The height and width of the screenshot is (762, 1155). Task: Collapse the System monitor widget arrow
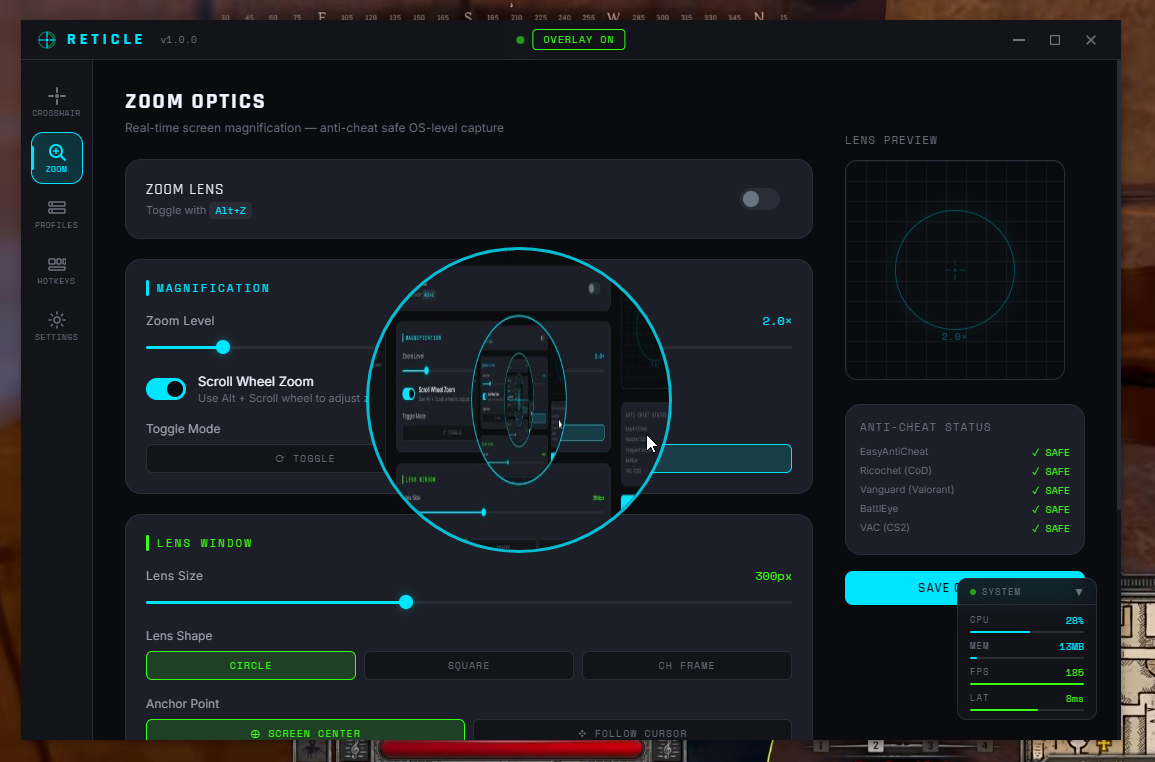tap(1078, 592)
